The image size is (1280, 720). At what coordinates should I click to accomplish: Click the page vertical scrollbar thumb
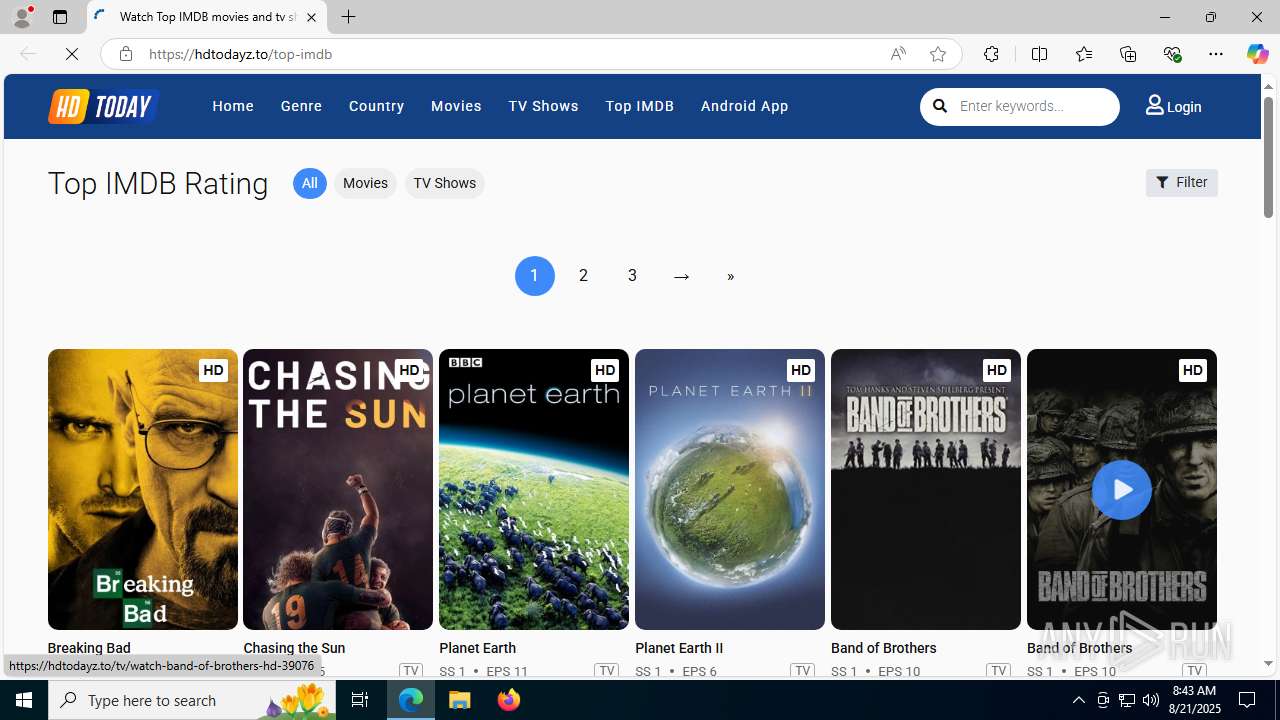pyautogui.click(x=1268, y=157)
